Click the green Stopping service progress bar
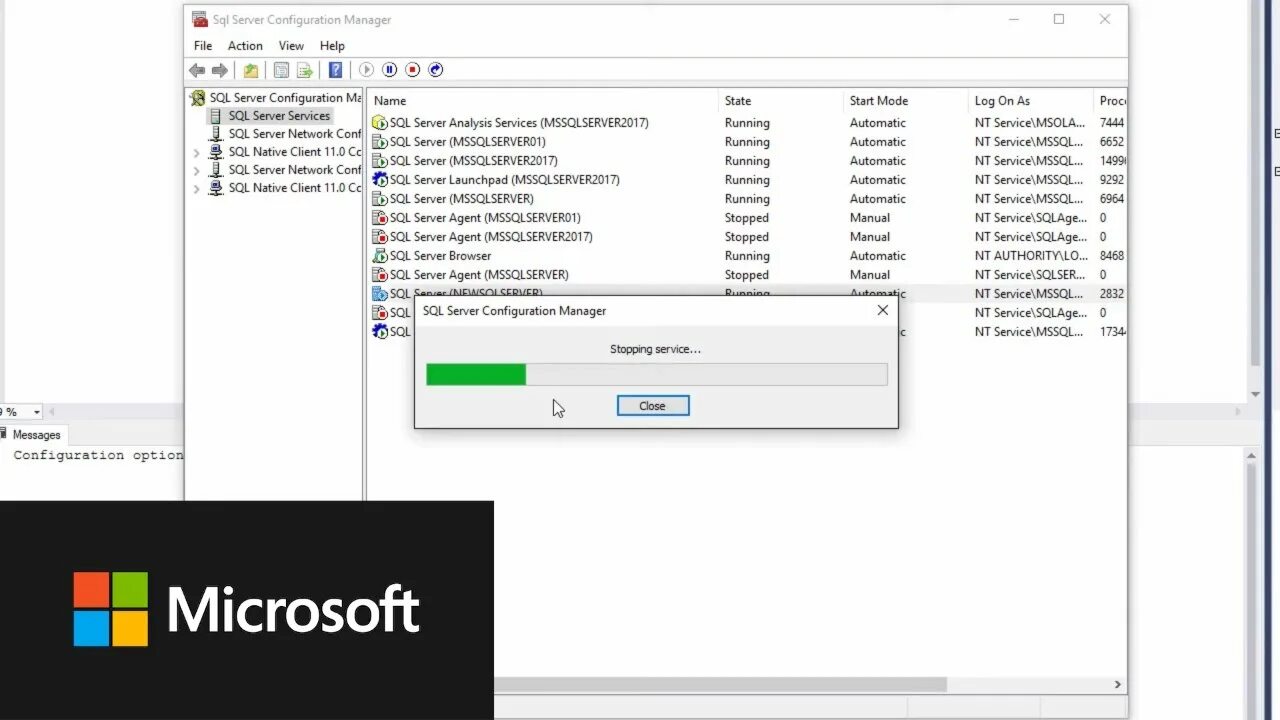1280x720 pixels. pos(656,375)
